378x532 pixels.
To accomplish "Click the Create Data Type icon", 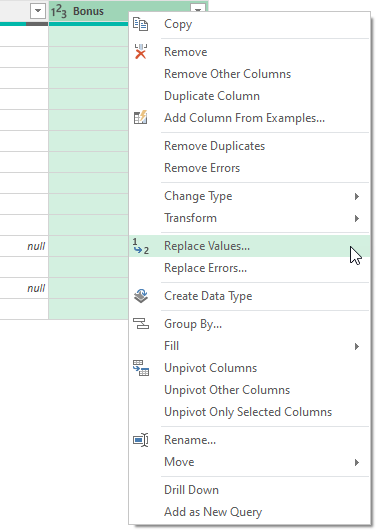I will (140, 296).
